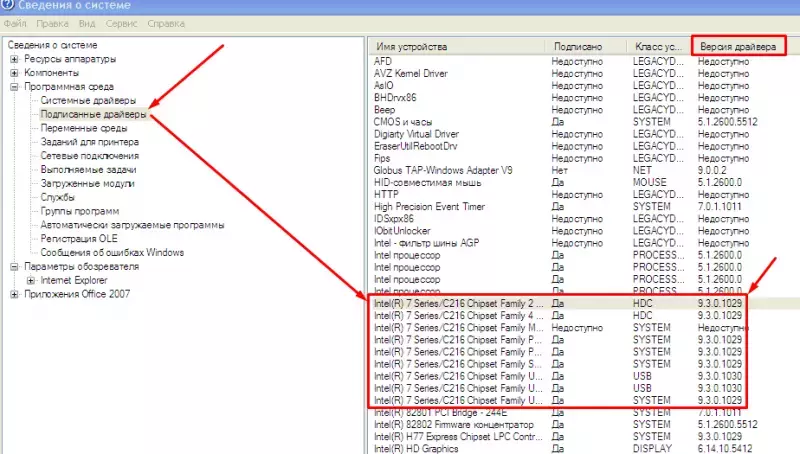Viewport: 800px width, 454px height.
Task: Select Intel(R) 82802 Firmware концентратор row
Action: [584, 424]
